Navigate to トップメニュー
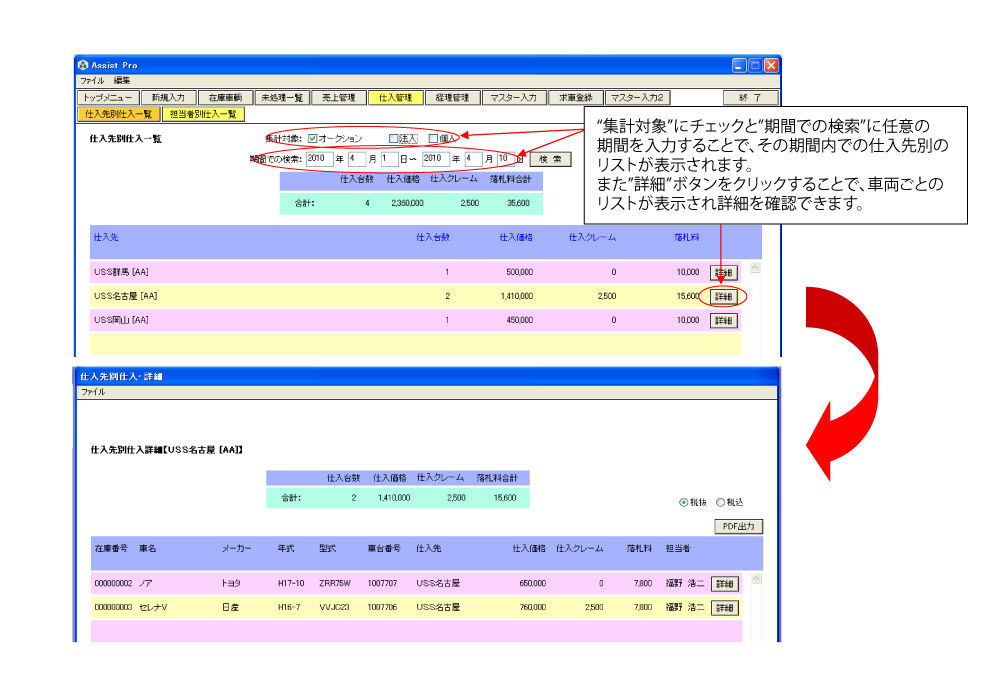Viewport: 1001px width, 695px height. [107, 98]
